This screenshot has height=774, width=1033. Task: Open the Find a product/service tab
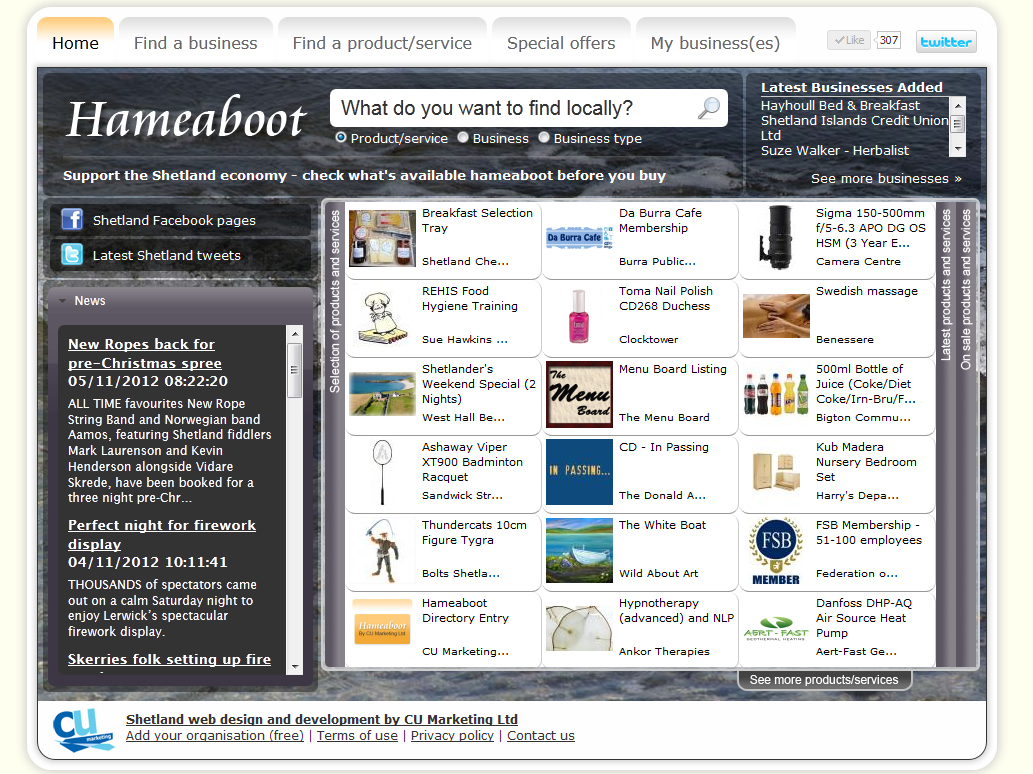[x=382, y=43]
